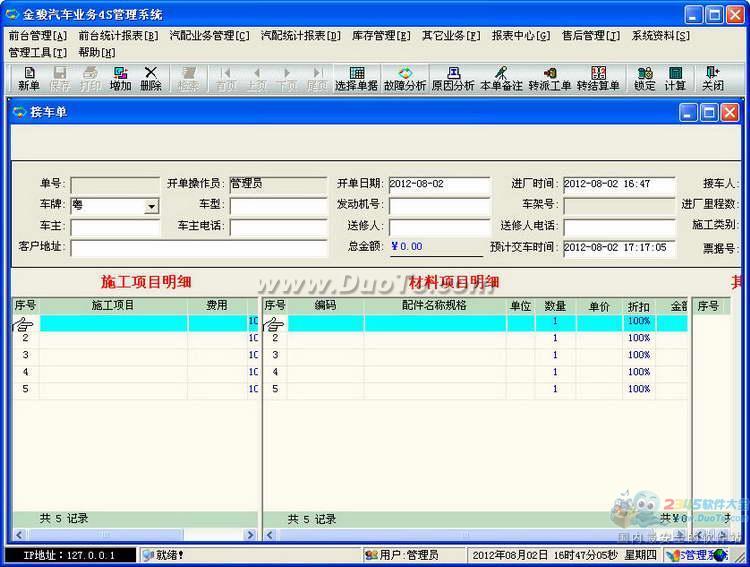Open 其它业务[F] menu
750x567 pixels.
click(451, 35)
